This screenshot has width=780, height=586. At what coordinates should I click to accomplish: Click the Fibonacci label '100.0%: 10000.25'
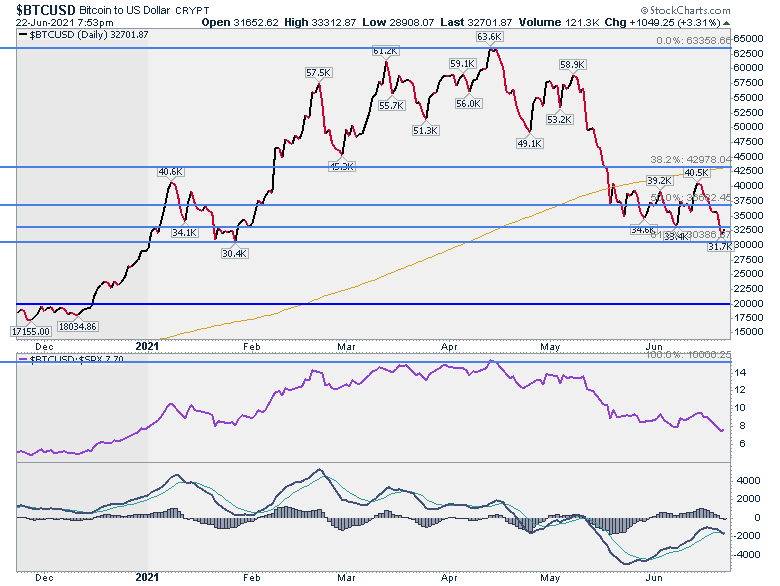coord(688,355)
